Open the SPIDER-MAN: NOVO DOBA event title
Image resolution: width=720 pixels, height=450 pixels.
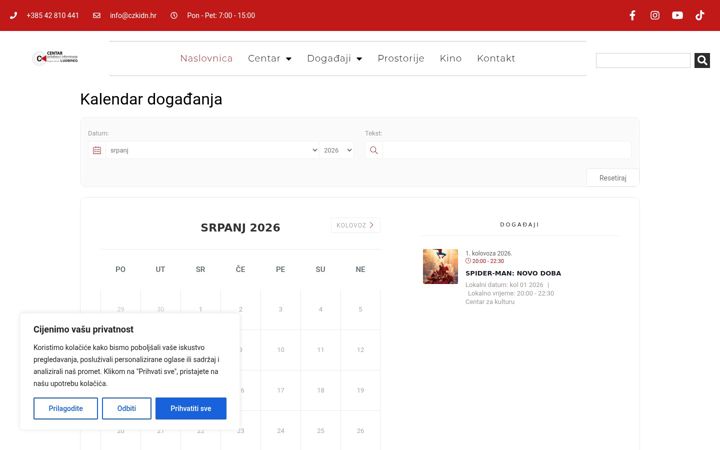[x=513, y=273]
